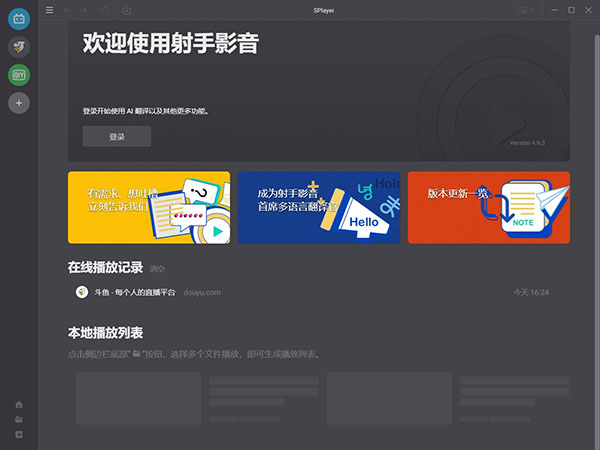Click the 登录 login button
The height and width of the screenshot is (450, 600).
[x=117, y=136]
